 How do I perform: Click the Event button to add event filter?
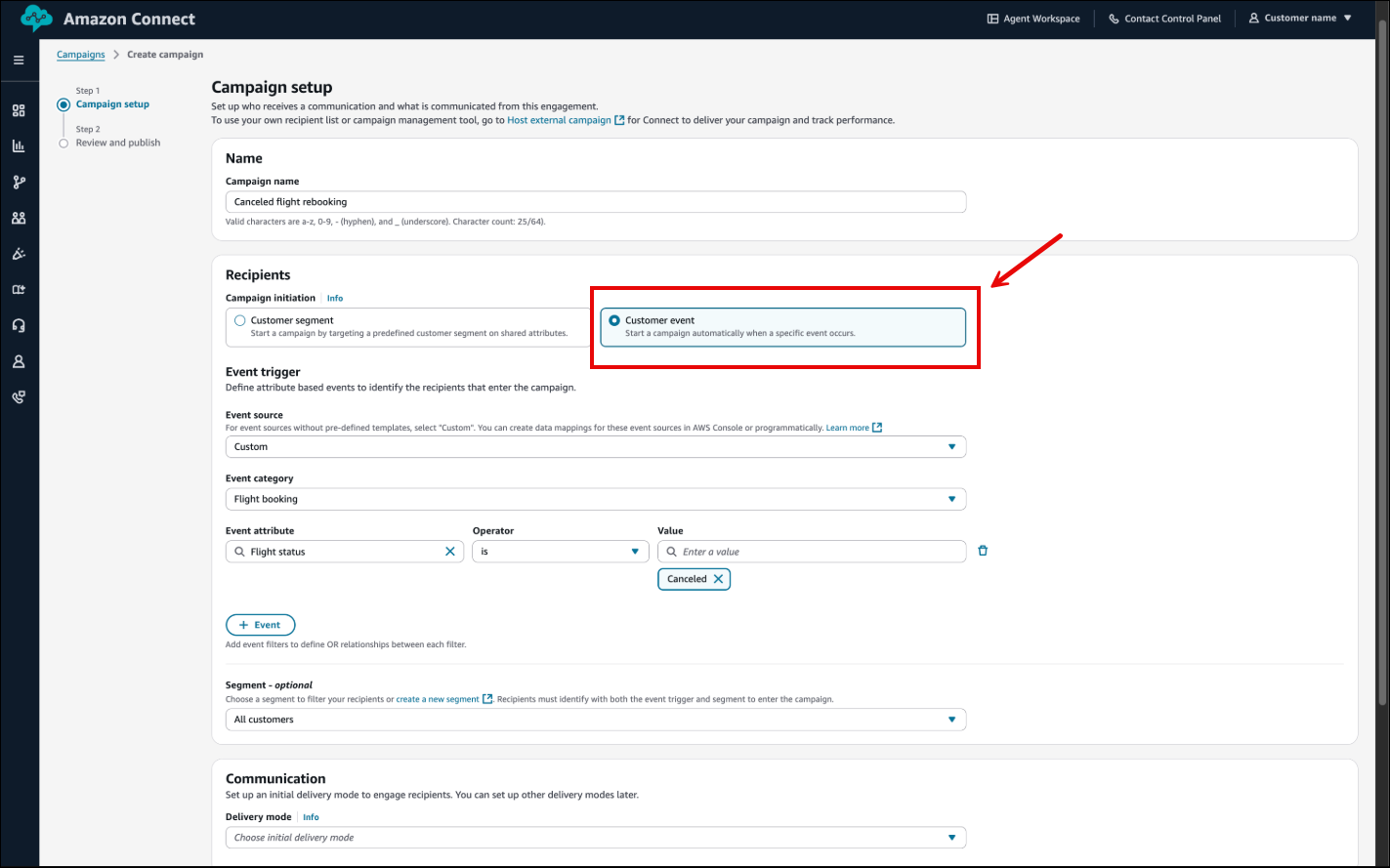[x=260, y=624]
